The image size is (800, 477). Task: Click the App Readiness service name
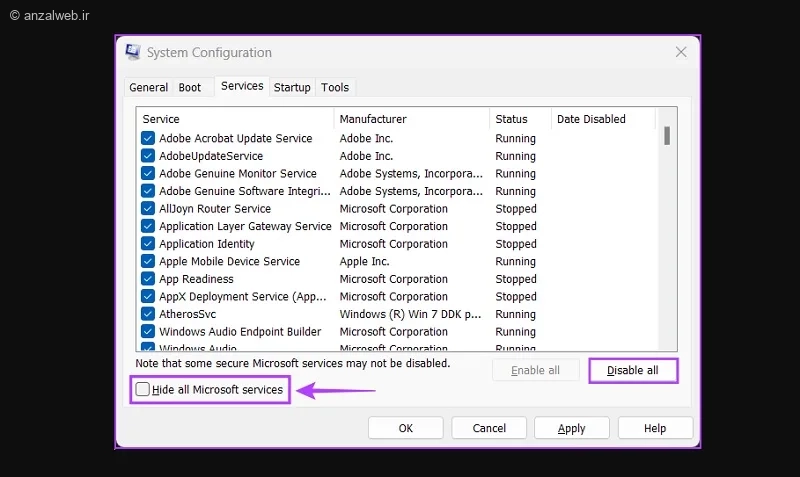(x=196, y=279)
